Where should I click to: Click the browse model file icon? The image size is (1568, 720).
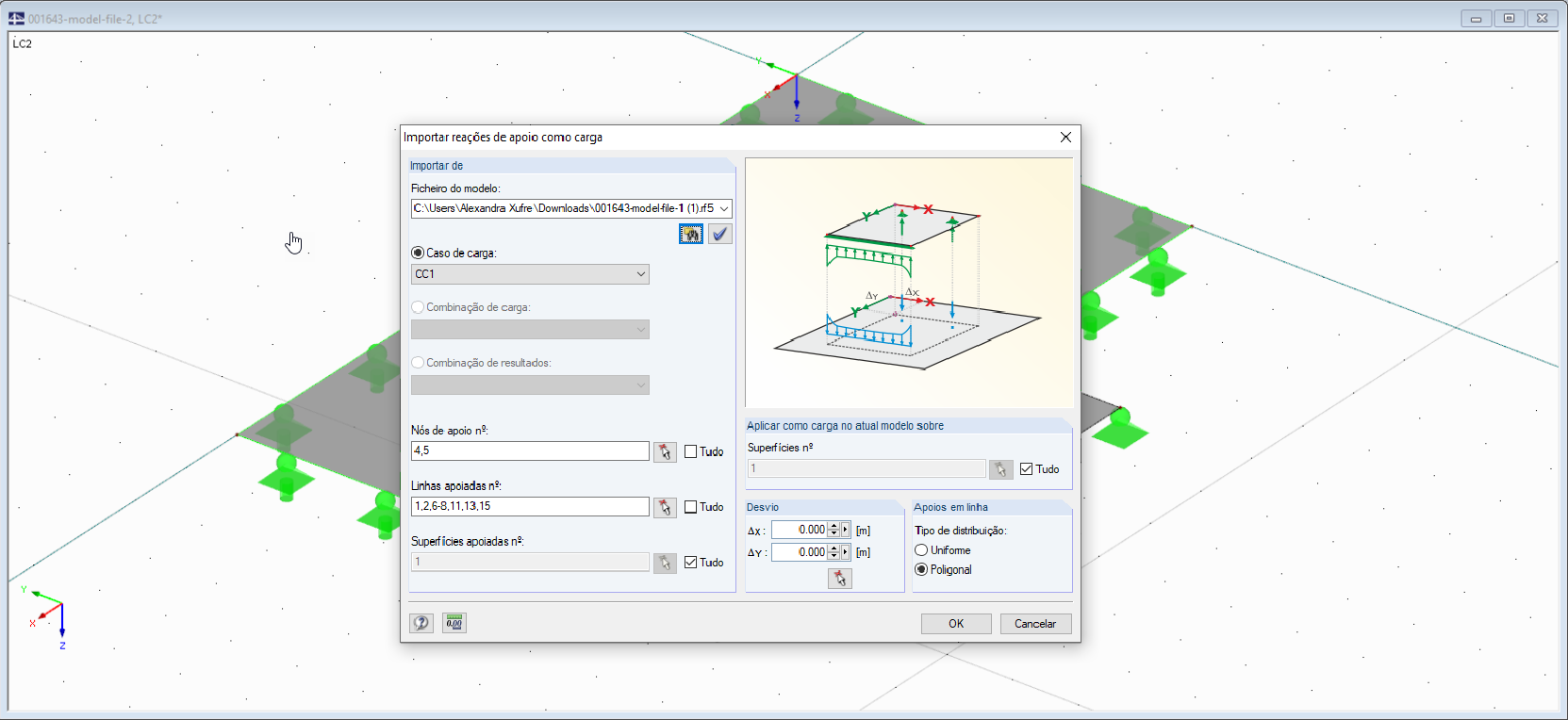point(691,234)
